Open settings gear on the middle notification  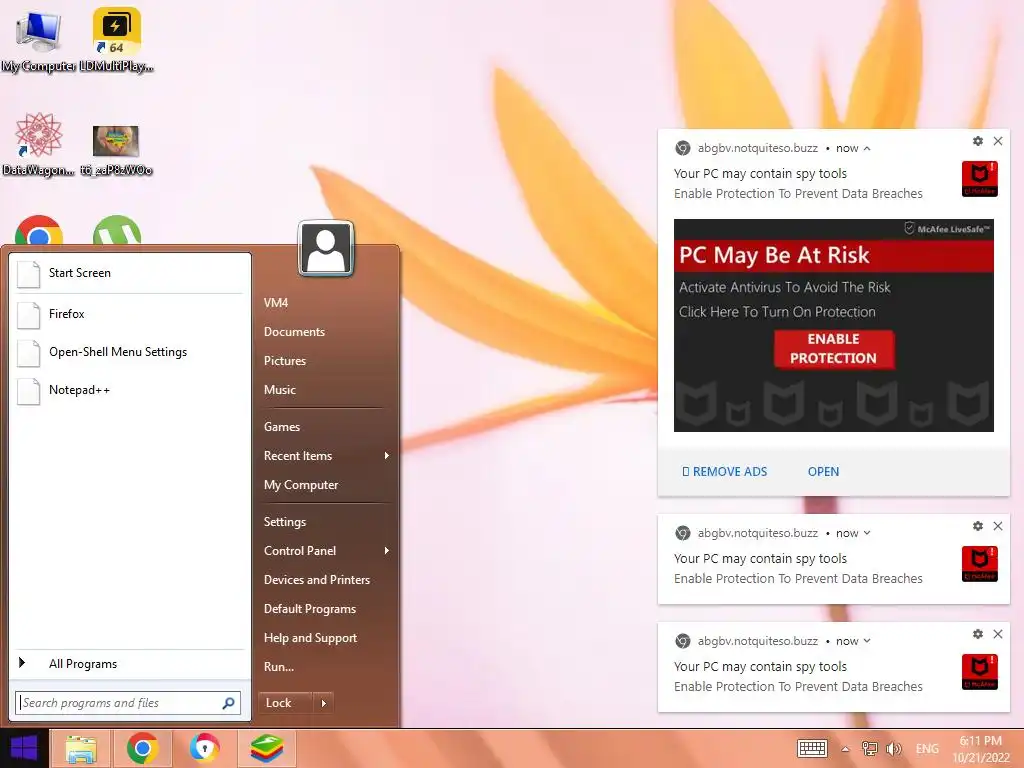point(978,526)
